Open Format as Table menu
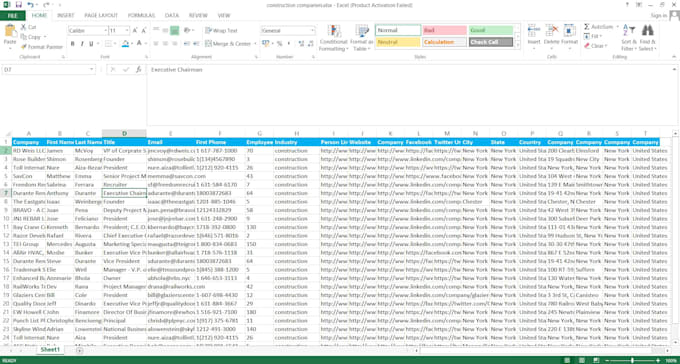 coord(362,38)
